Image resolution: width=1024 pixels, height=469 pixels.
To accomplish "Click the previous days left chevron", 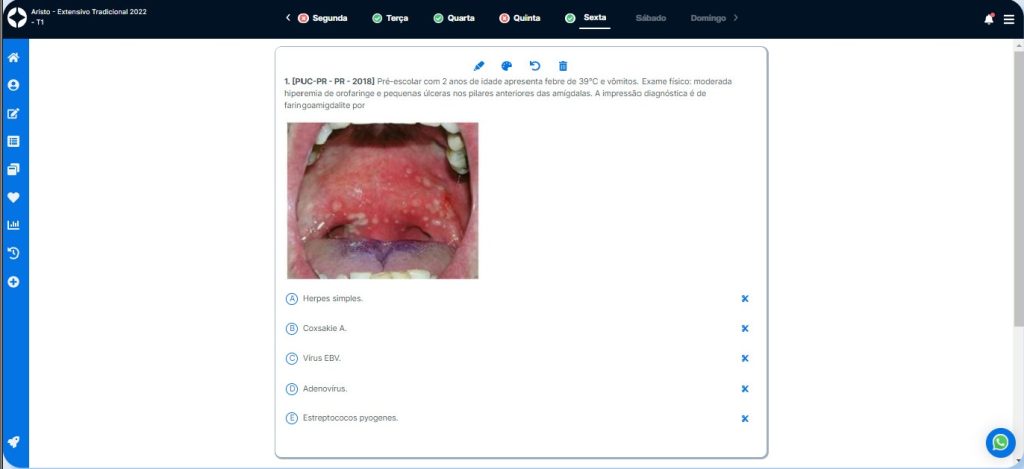I will tap(288, 18).
